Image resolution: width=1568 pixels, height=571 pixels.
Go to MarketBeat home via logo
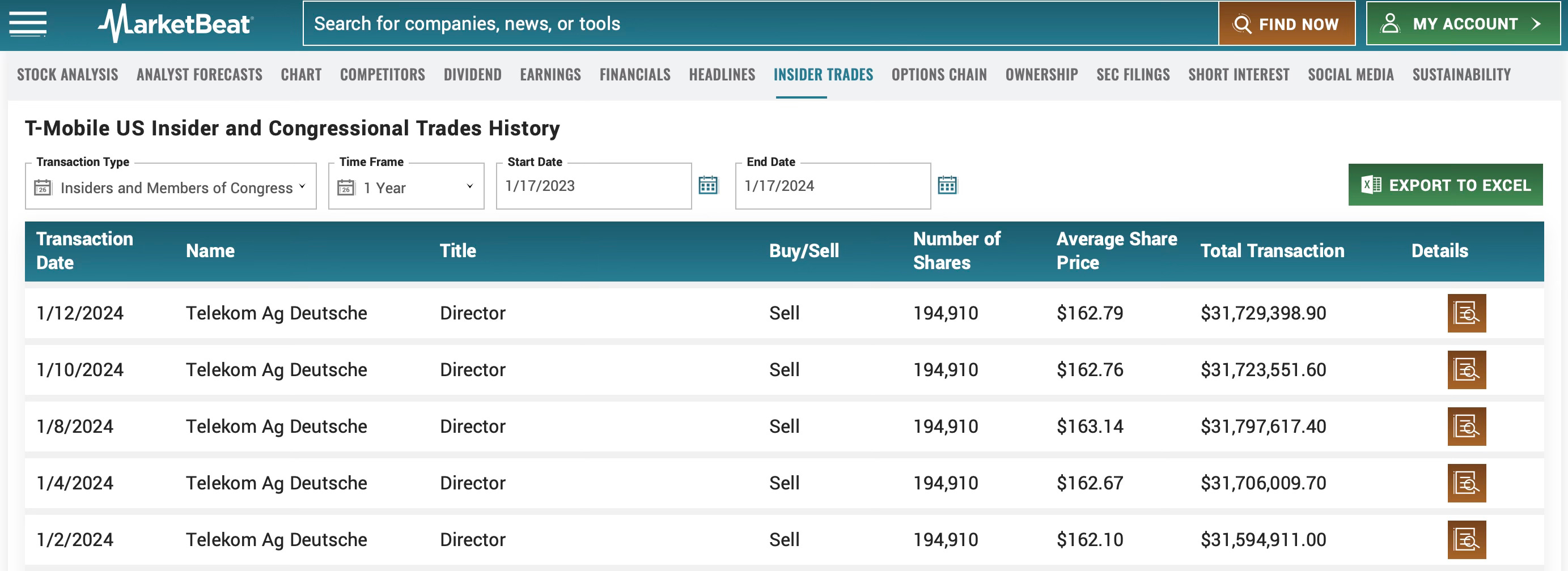coord(175,24)
